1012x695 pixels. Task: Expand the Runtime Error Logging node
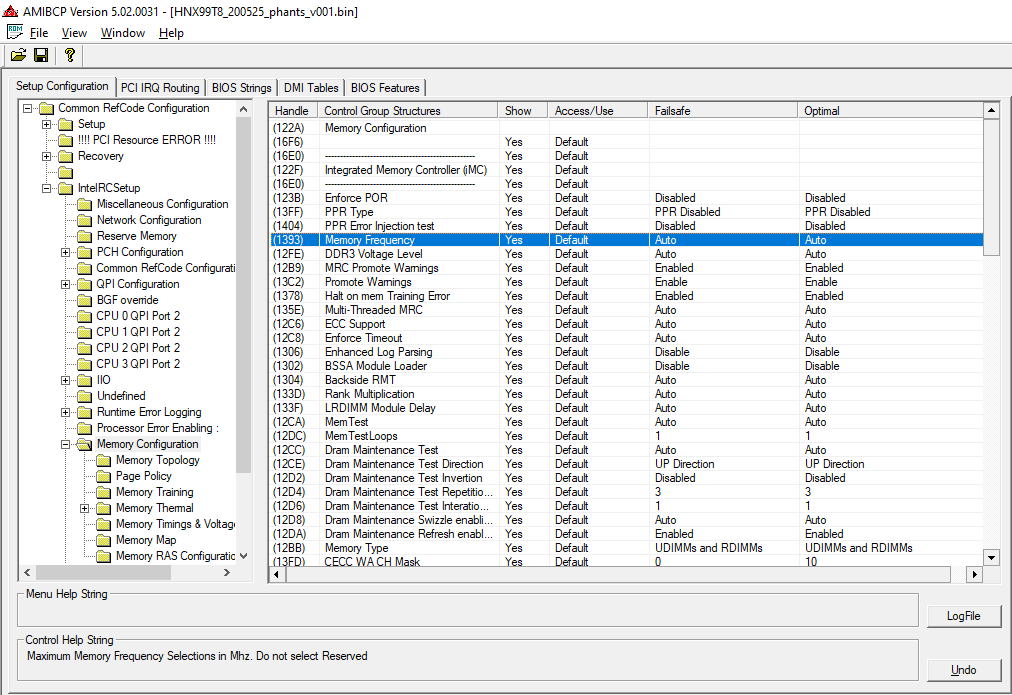pyautogui.click(x=65, y=412)
